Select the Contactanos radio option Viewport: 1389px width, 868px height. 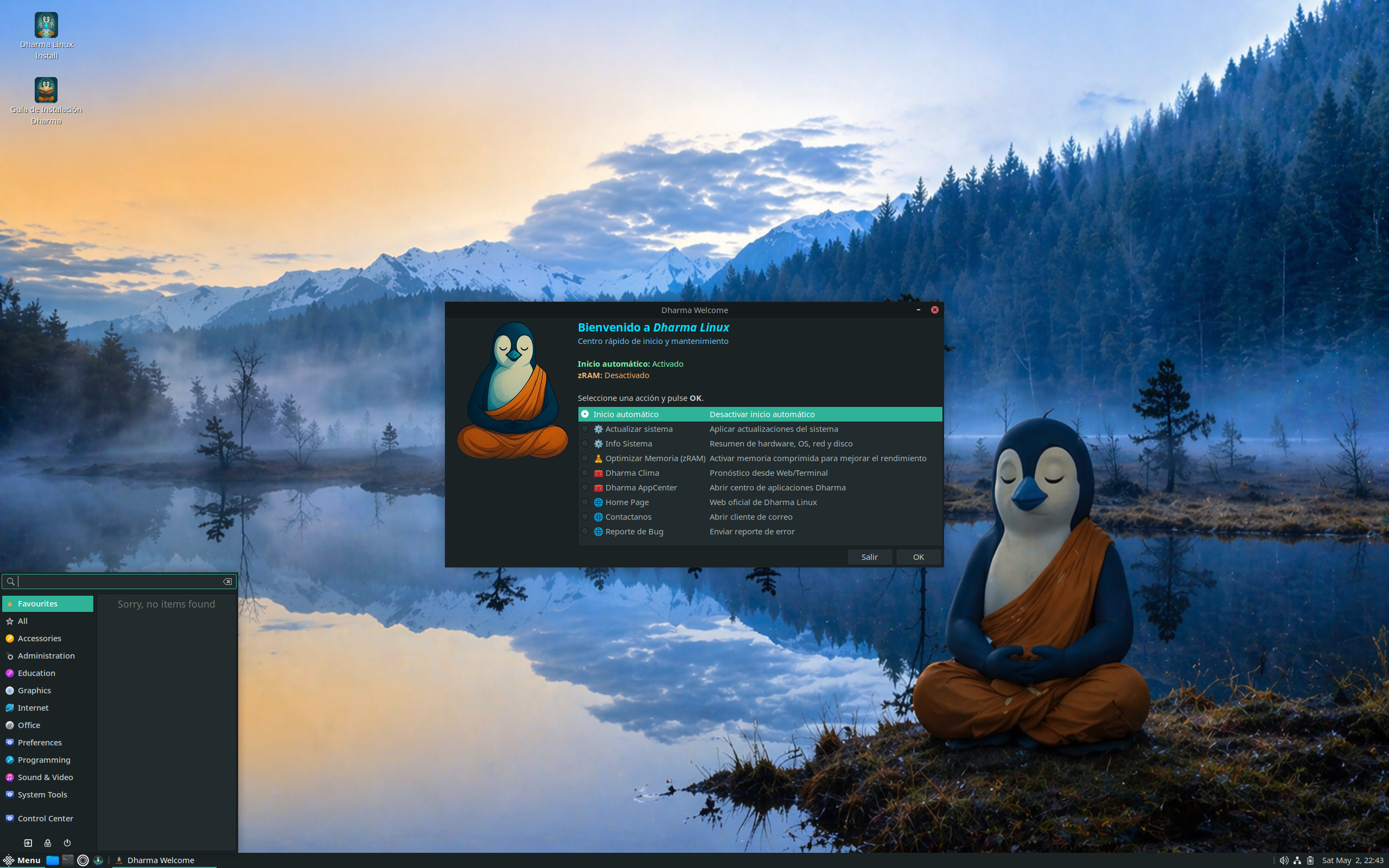[584, 516]
